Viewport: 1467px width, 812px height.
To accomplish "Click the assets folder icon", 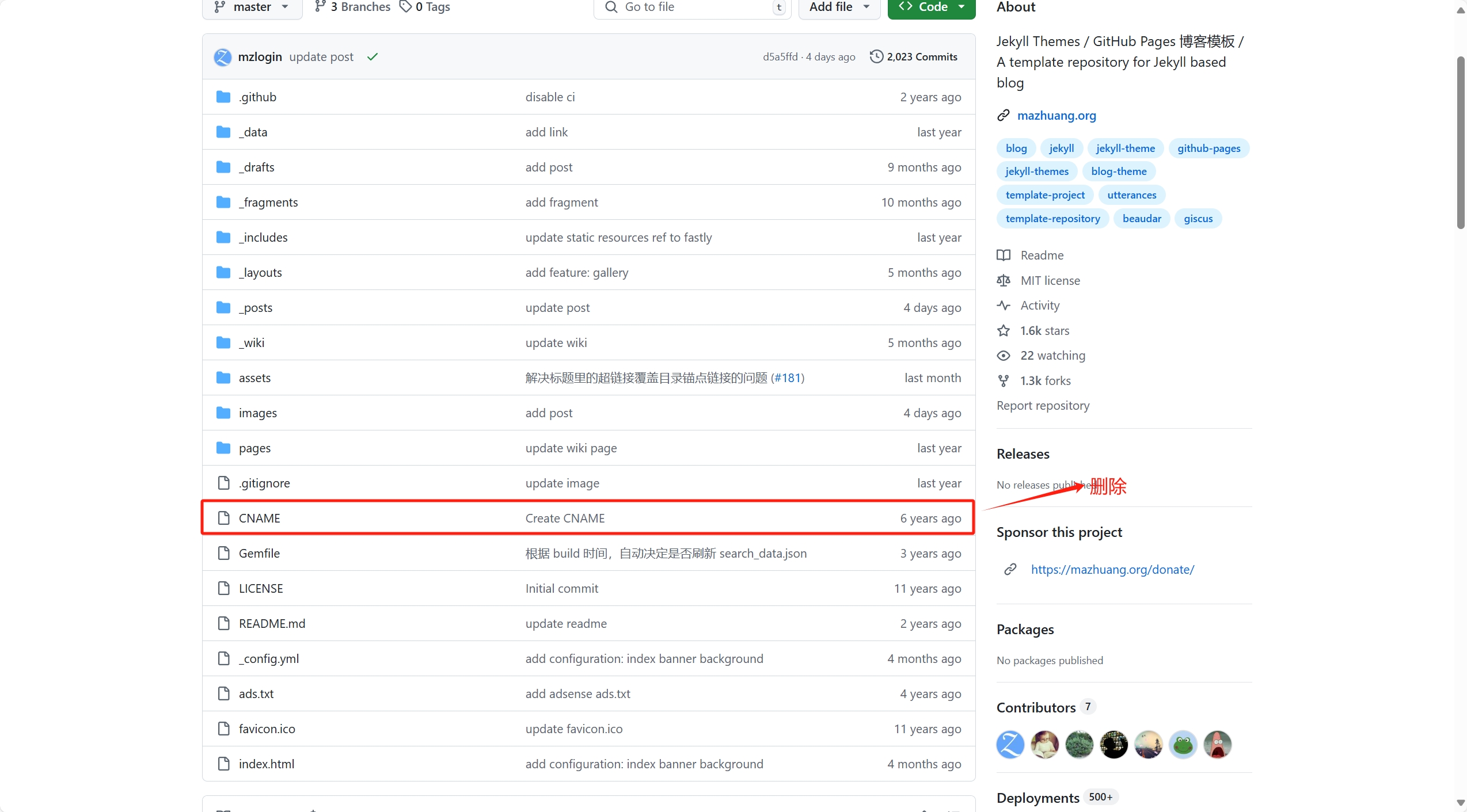I will (x=223, y=378).
